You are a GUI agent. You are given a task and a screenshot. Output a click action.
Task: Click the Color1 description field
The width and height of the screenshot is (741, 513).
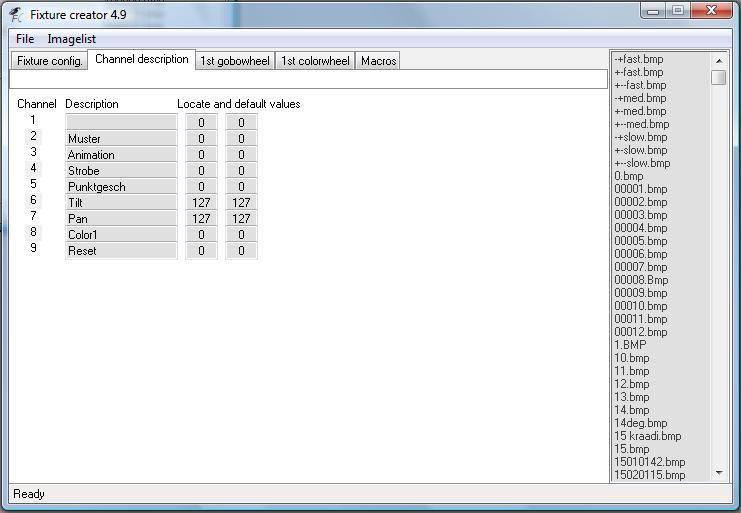tap(121, 235)
